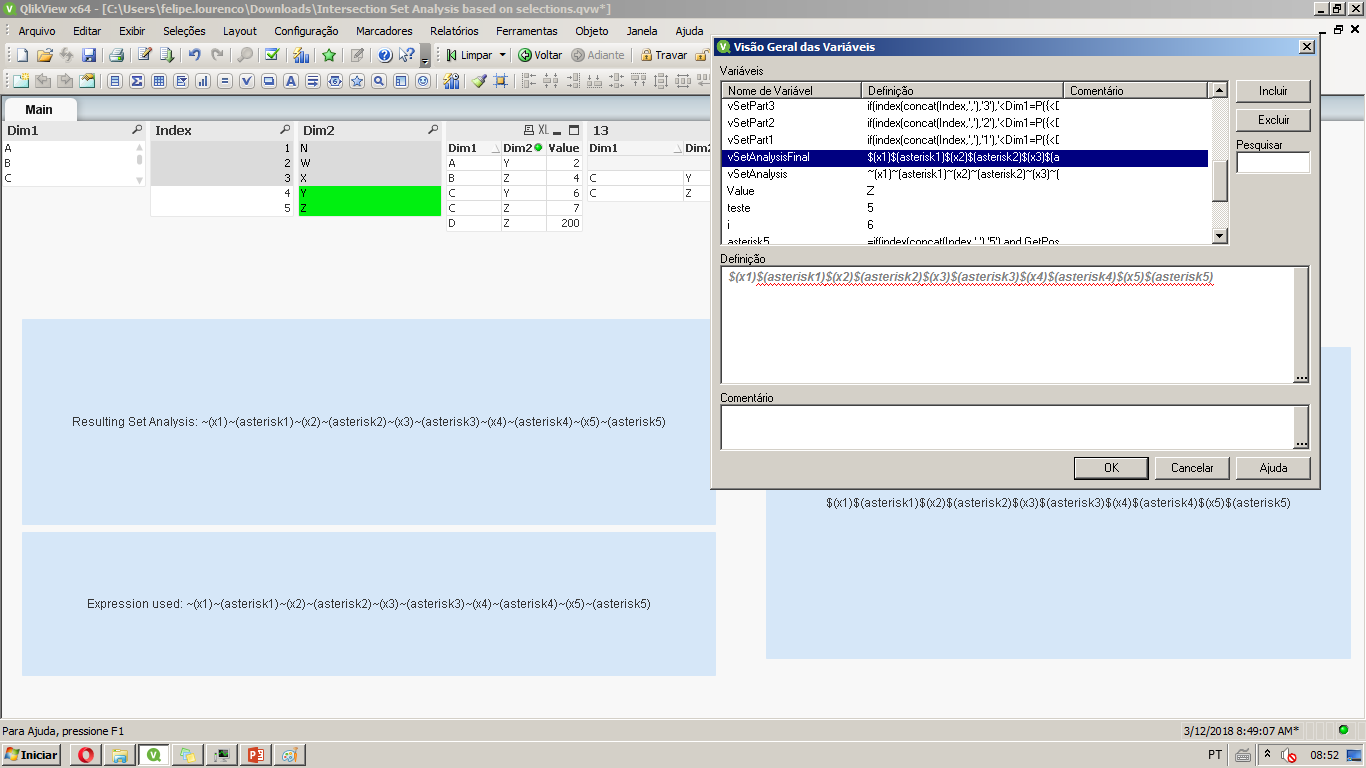
Task: Click the Add Sheet icon
Action: click(21, 81)
